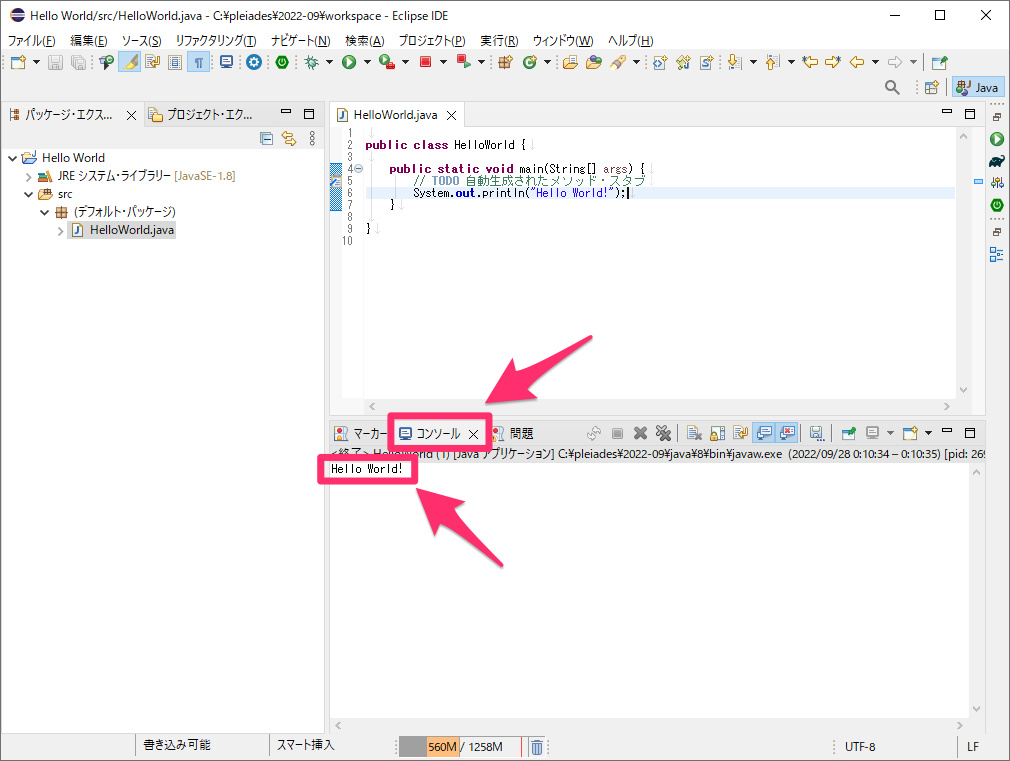Toggle Mark Occurrences highlighter button

coord(129,63)
